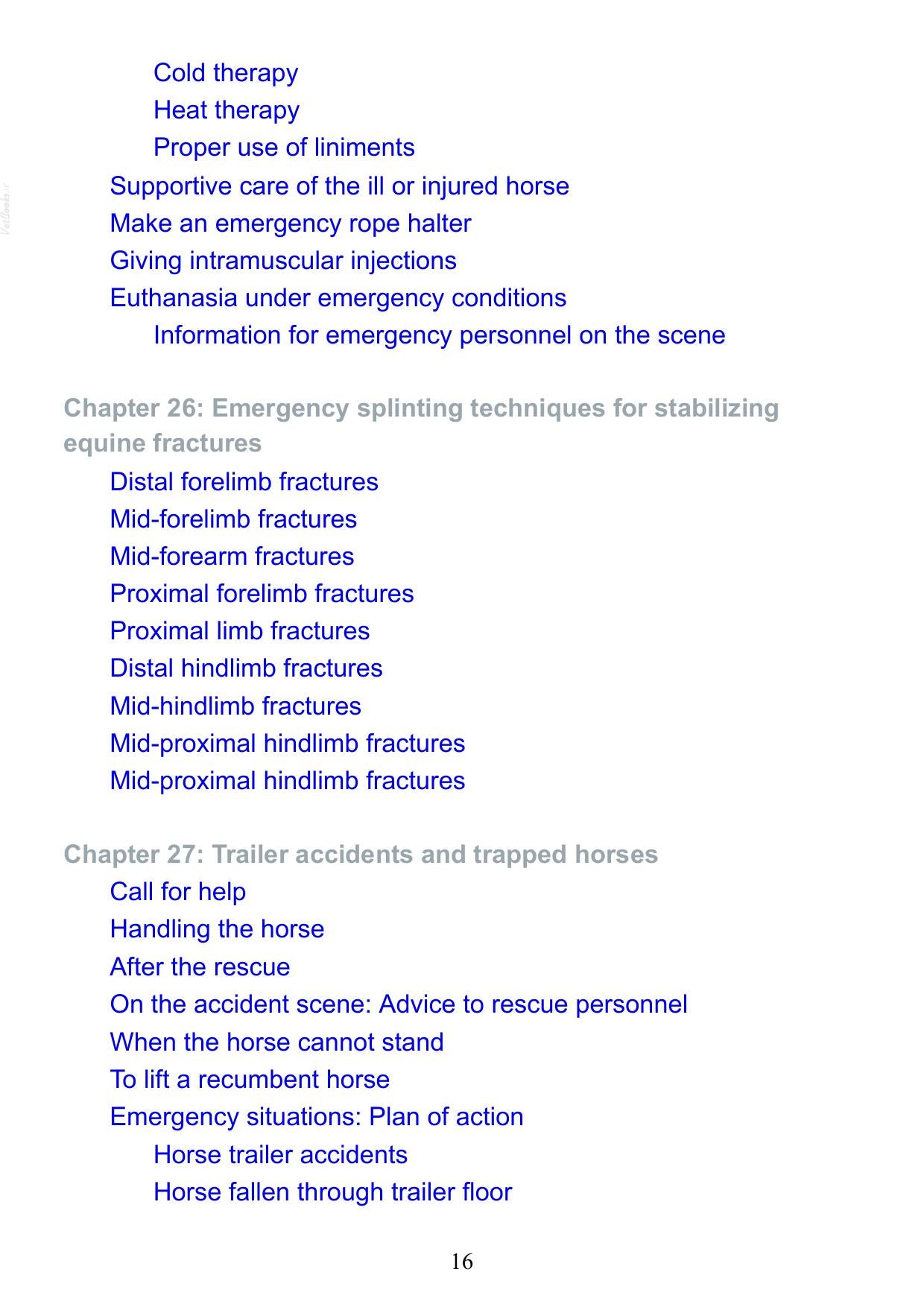Go to To lift a recumbent horse
The image size is (924, 1307).
pos(250,1080)
